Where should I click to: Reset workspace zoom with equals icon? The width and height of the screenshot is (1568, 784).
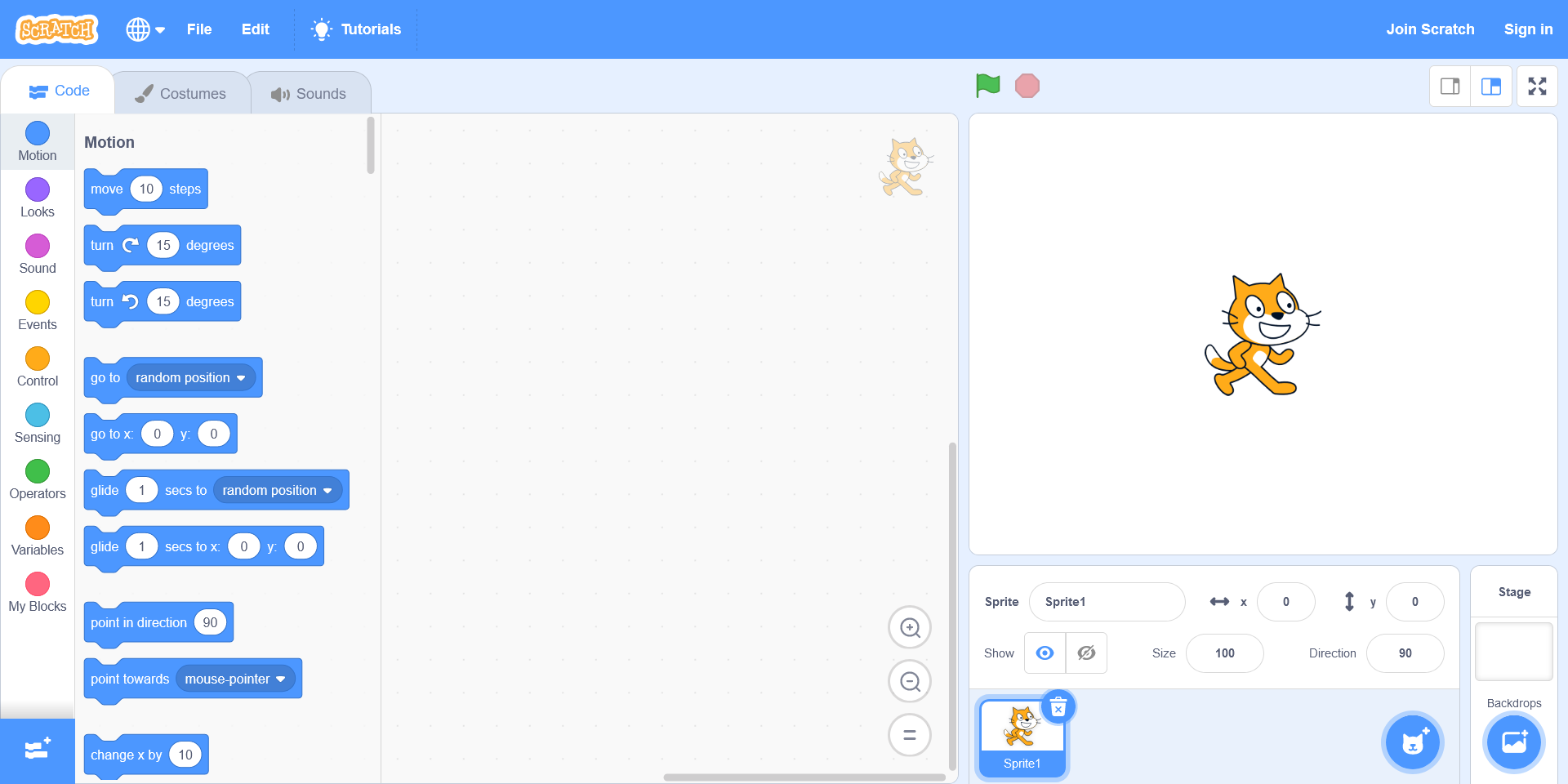(x=910, y=735)
